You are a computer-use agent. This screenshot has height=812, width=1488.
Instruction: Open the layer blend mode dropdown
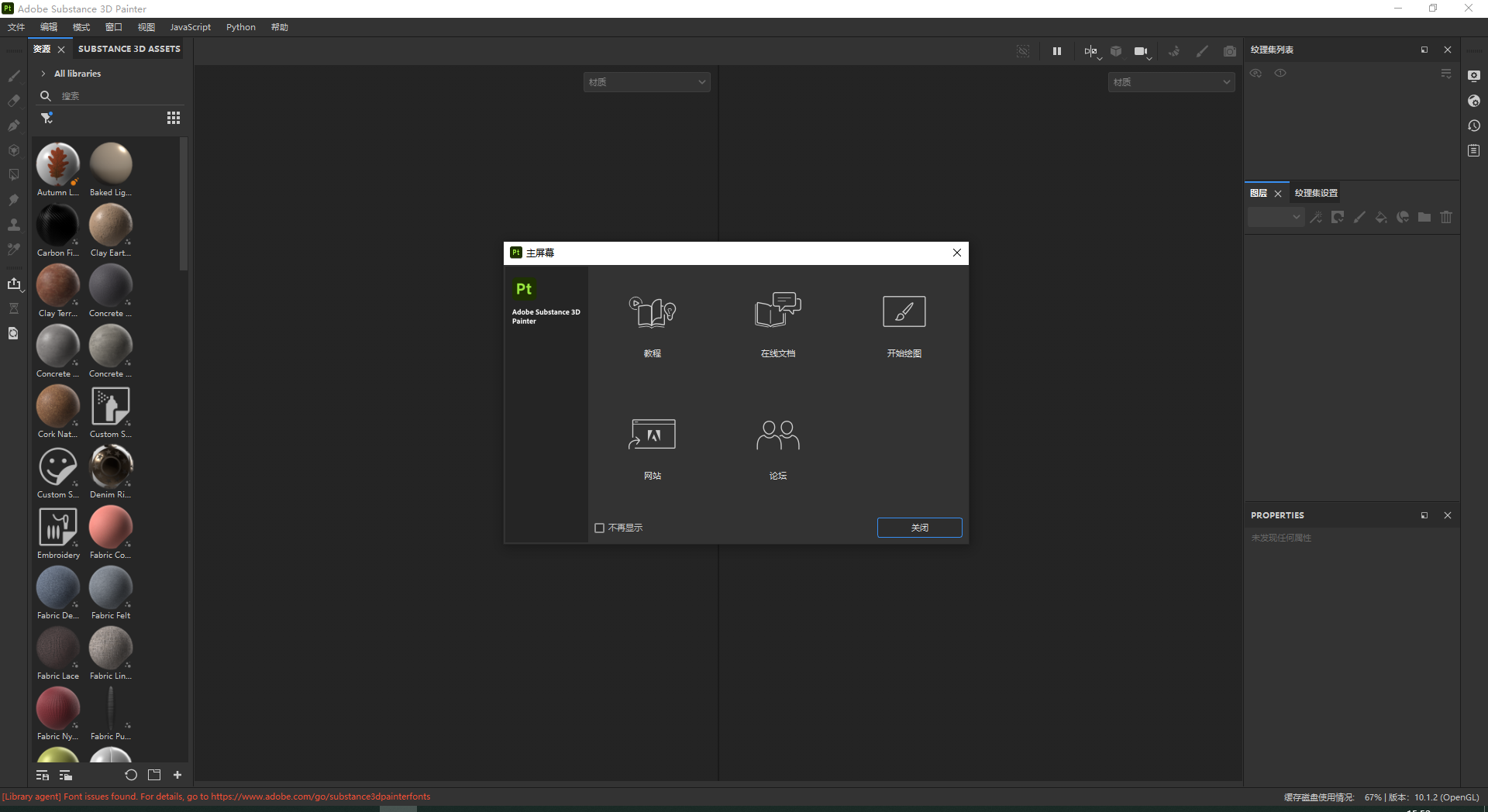1276,218
